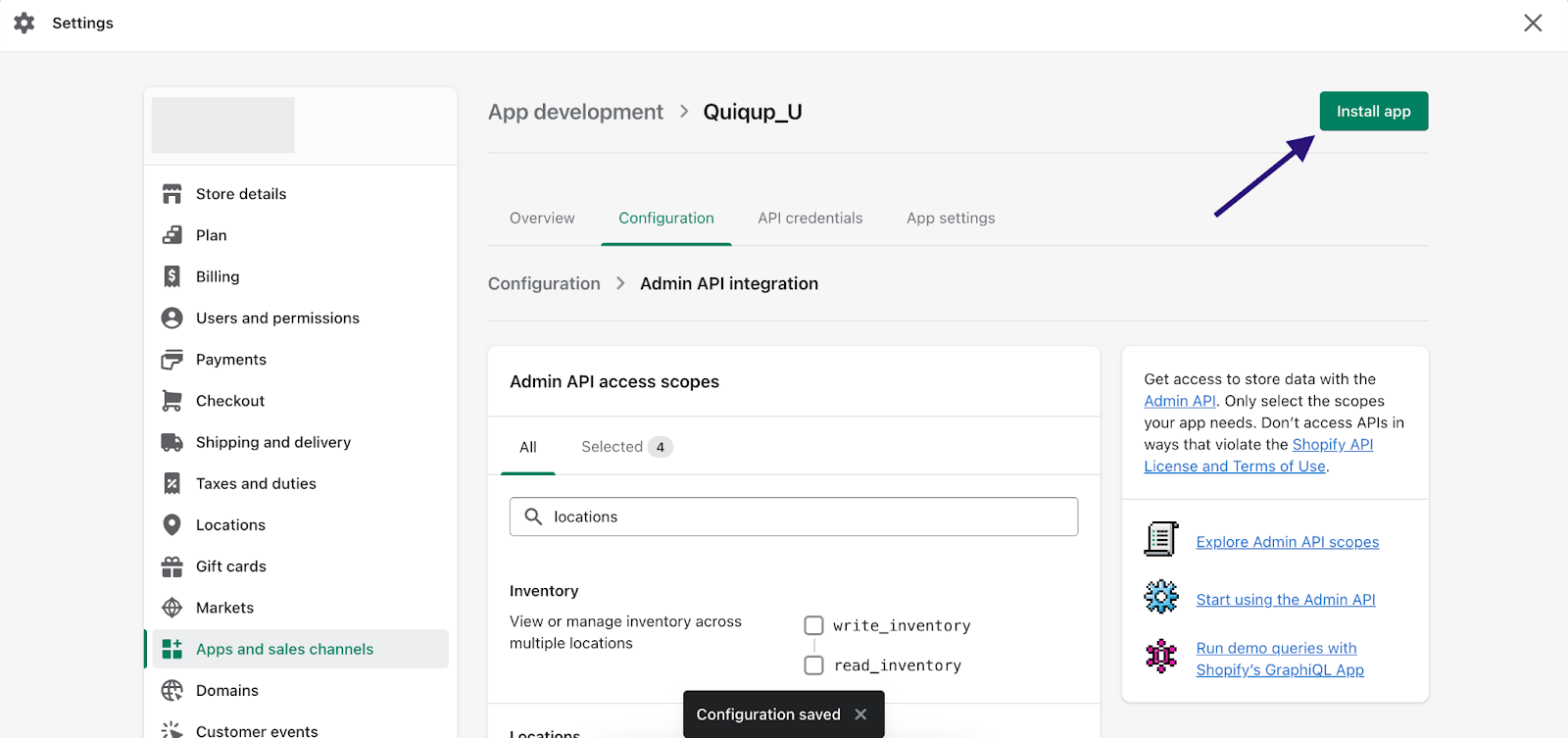Select the Configuration tab
Viewport: 1568px width, 738px height.
point(666,219)
